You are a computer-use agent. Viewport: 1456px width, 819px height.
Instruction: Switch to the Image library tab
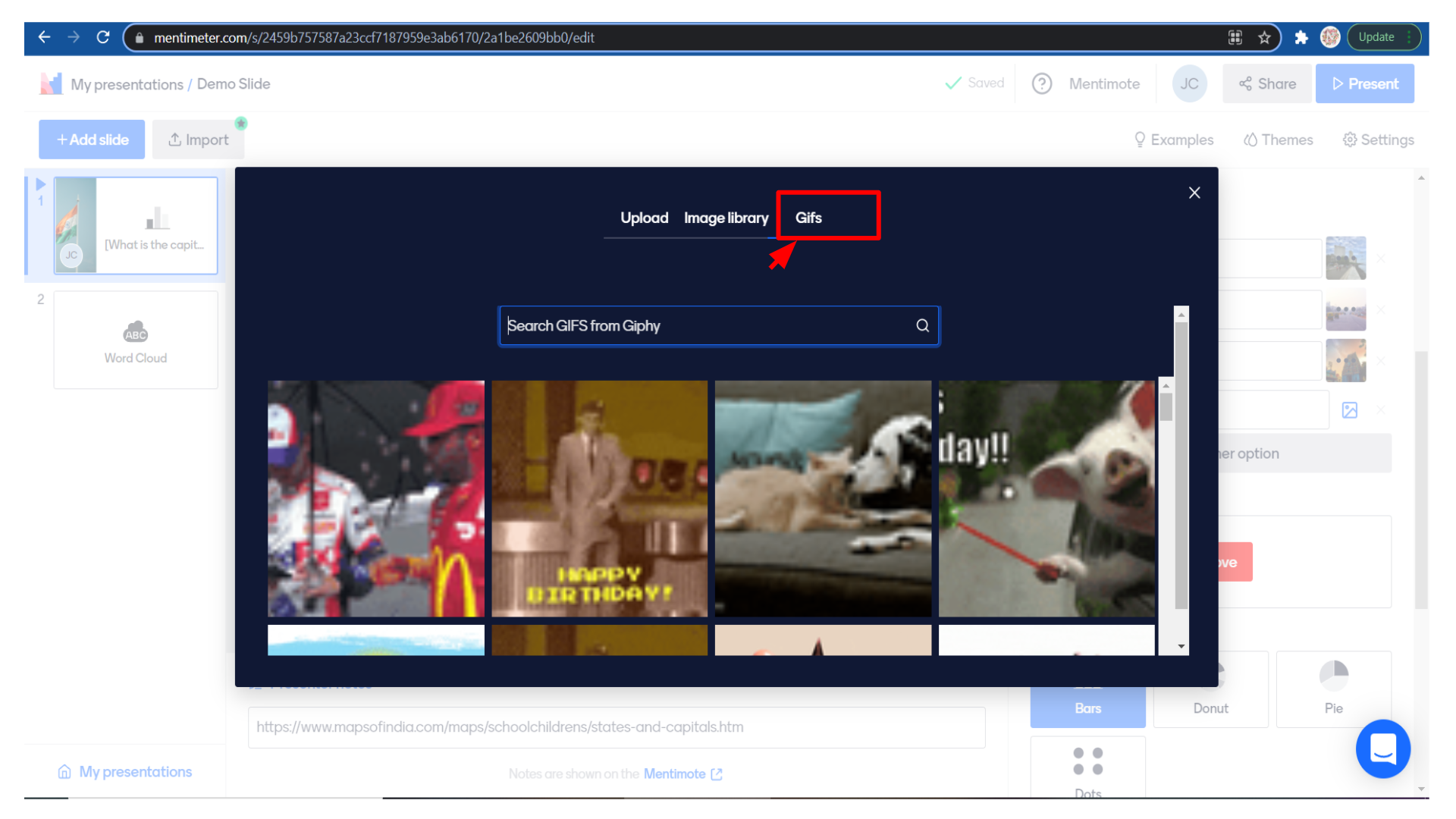pyautogui.click(x=726, y=218)
